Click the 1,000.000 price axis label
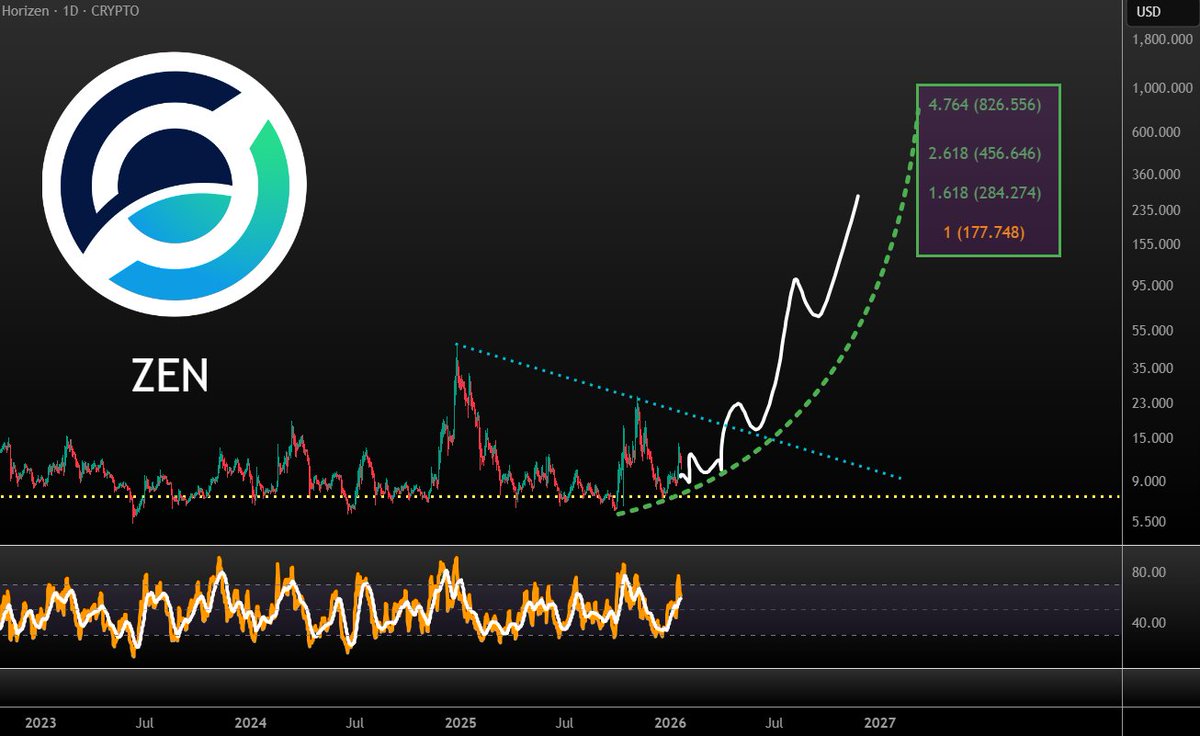This screenshot has height=736, width=1200. (x=1161, y=88)
